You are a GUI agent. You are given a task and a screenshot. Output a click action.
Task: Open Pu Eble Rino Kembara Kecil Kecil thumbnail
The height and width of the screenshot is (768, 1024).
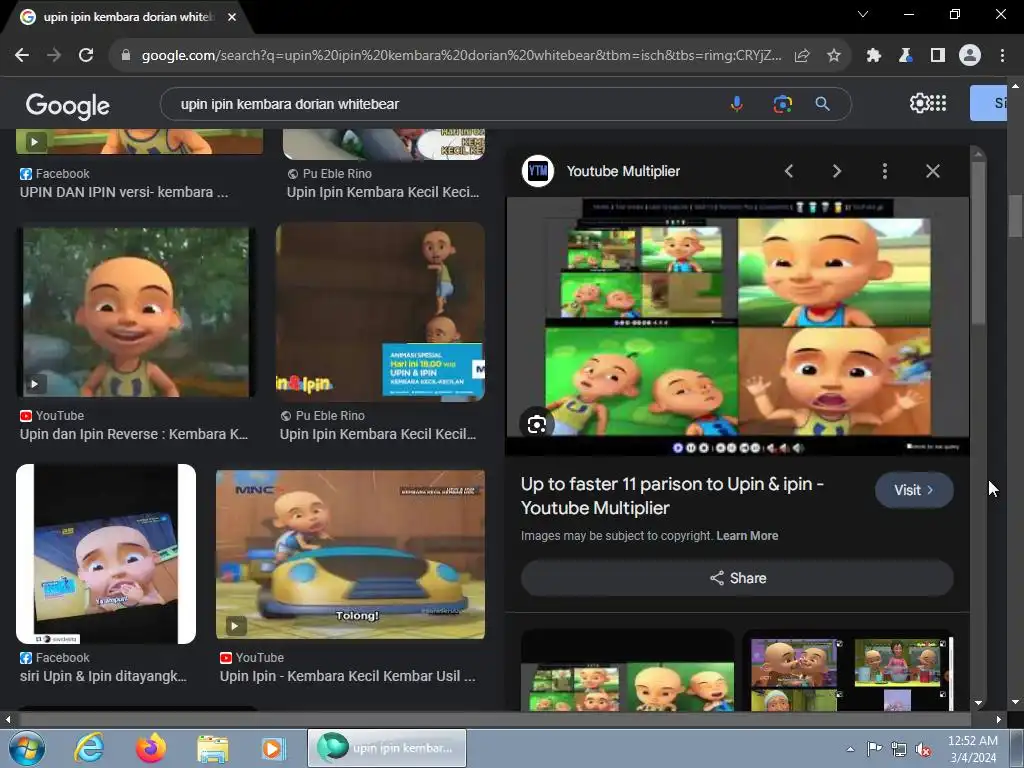380,312
